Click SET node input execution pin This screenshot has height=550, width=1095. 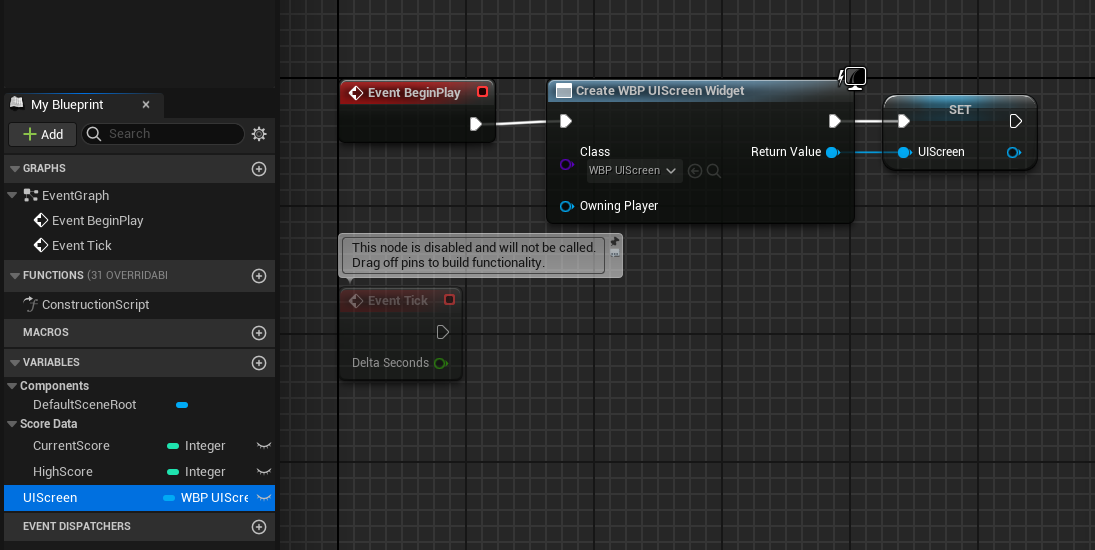(x=904, y=121)
